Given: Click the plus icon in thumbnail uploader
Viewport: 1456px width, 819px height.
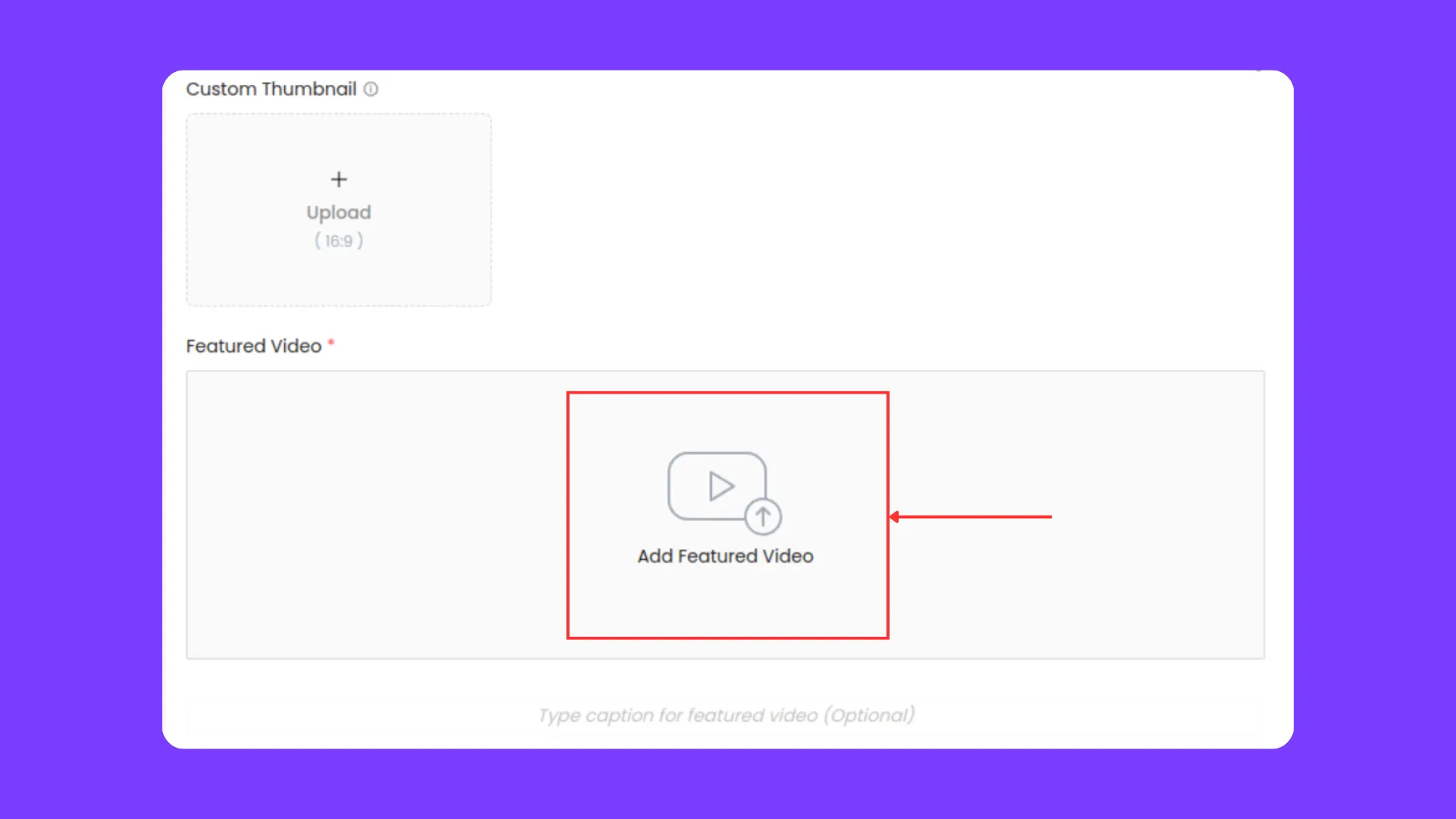Looking at the screenshot, I should [x=339, y=180].
